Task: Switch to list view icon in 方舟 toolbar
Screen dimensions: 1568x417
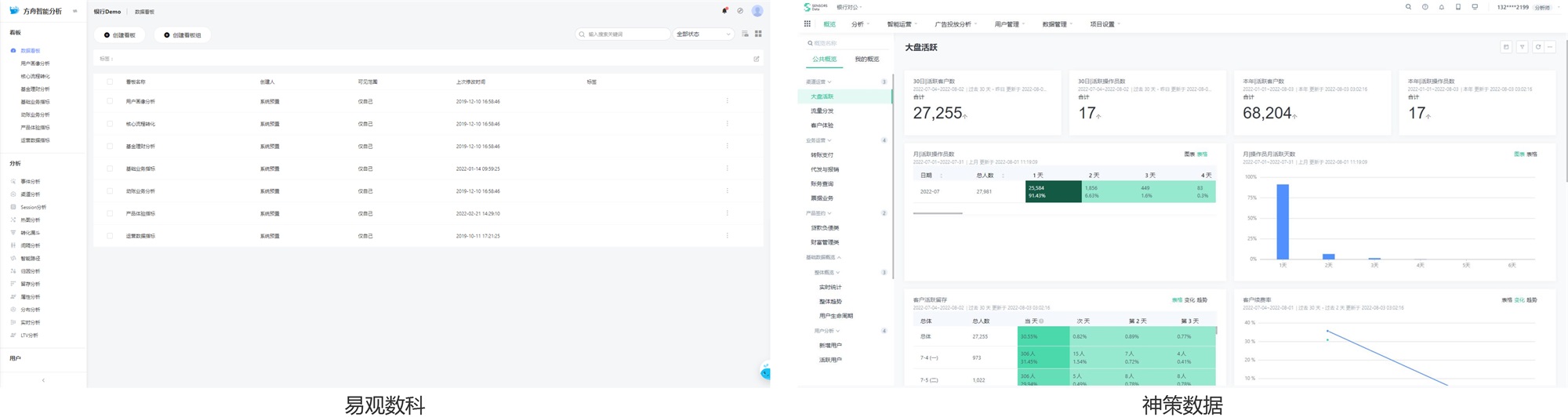Action: click(745, 34)
